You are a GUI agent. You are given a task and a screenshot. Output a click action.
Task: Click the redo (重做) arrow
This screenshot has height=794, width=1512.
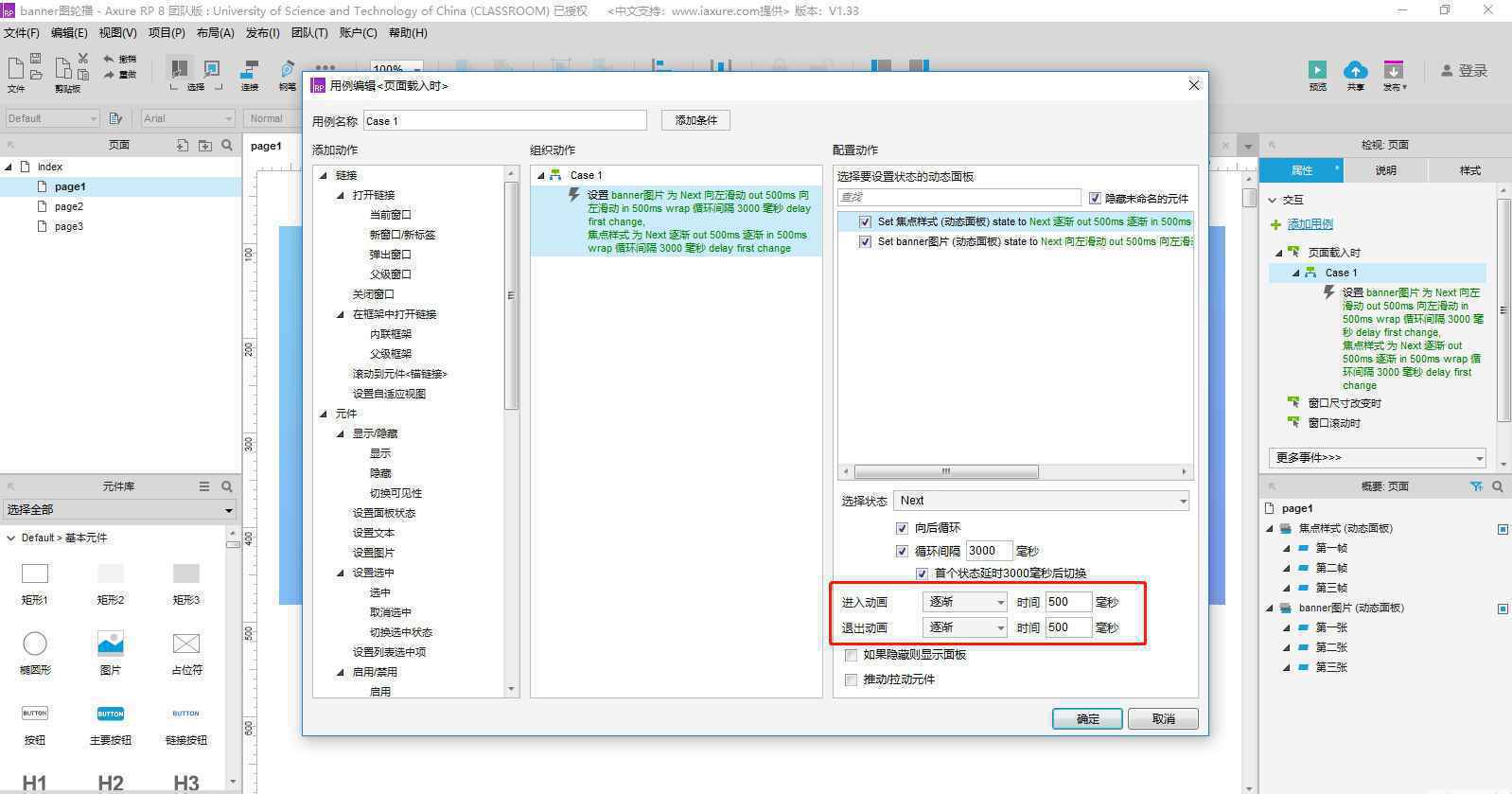click(x=110, y=74)
